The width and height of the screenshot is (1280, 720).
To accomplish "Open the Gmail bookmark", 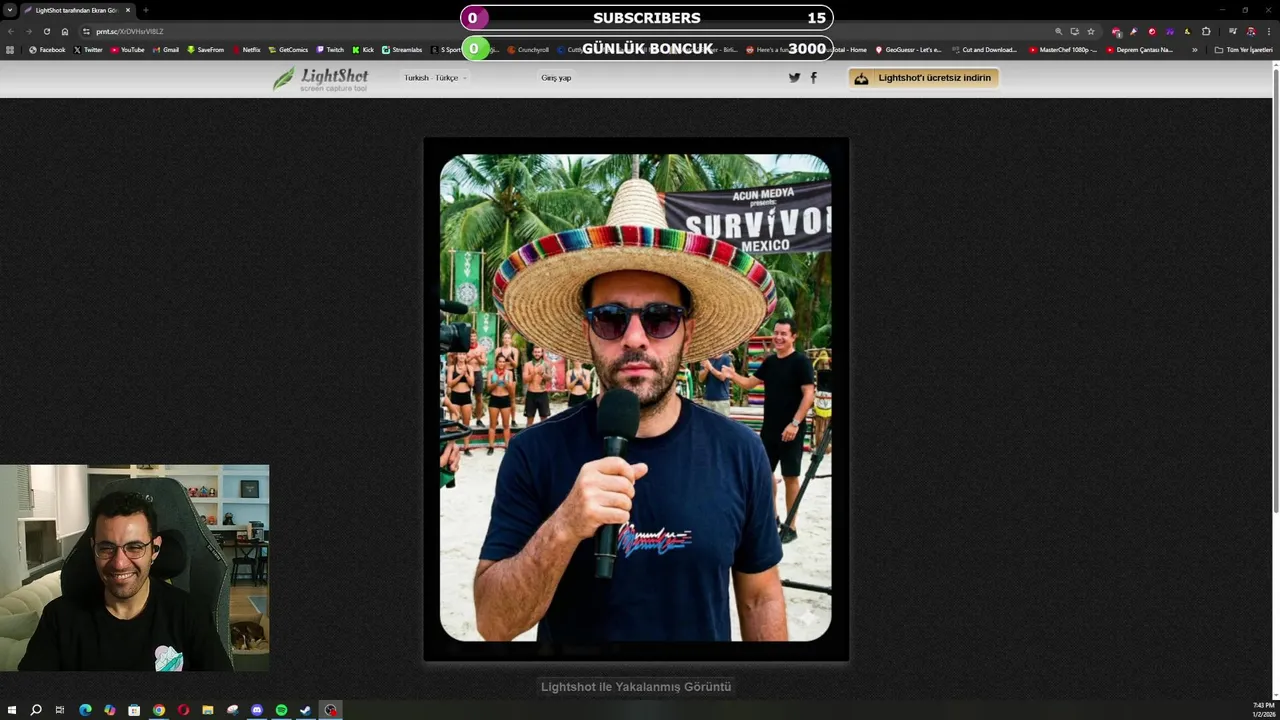I will (x=166, y=49).
